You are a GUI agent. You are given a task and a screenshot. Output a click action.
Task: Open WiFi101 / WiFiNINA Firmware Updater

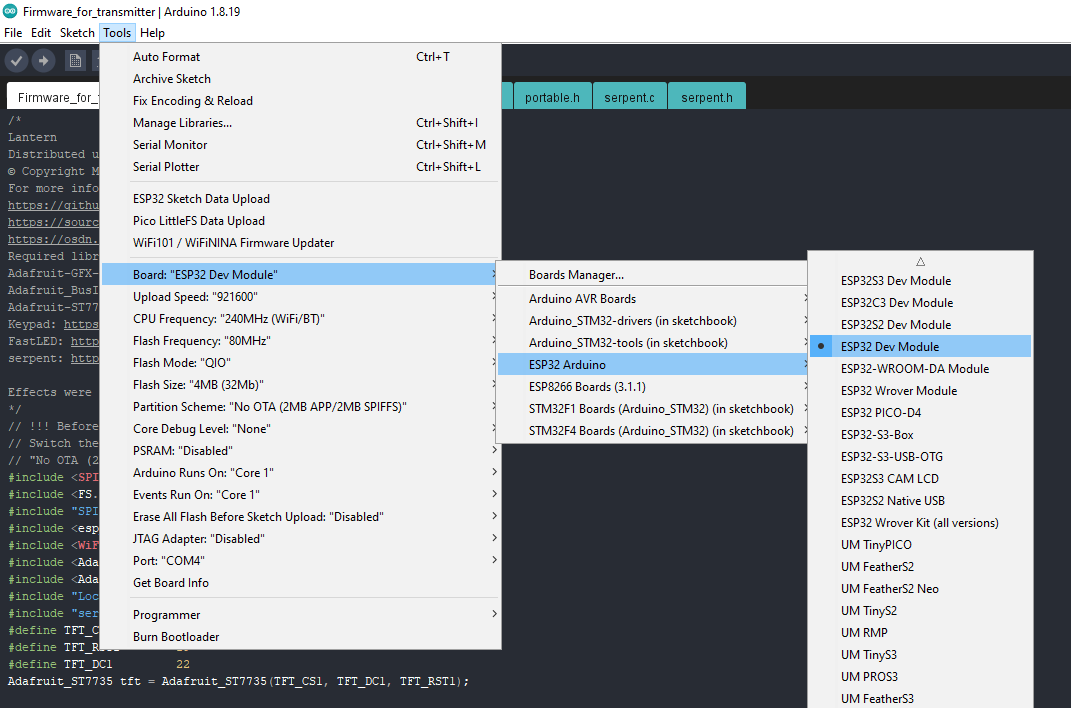(301, 242)
